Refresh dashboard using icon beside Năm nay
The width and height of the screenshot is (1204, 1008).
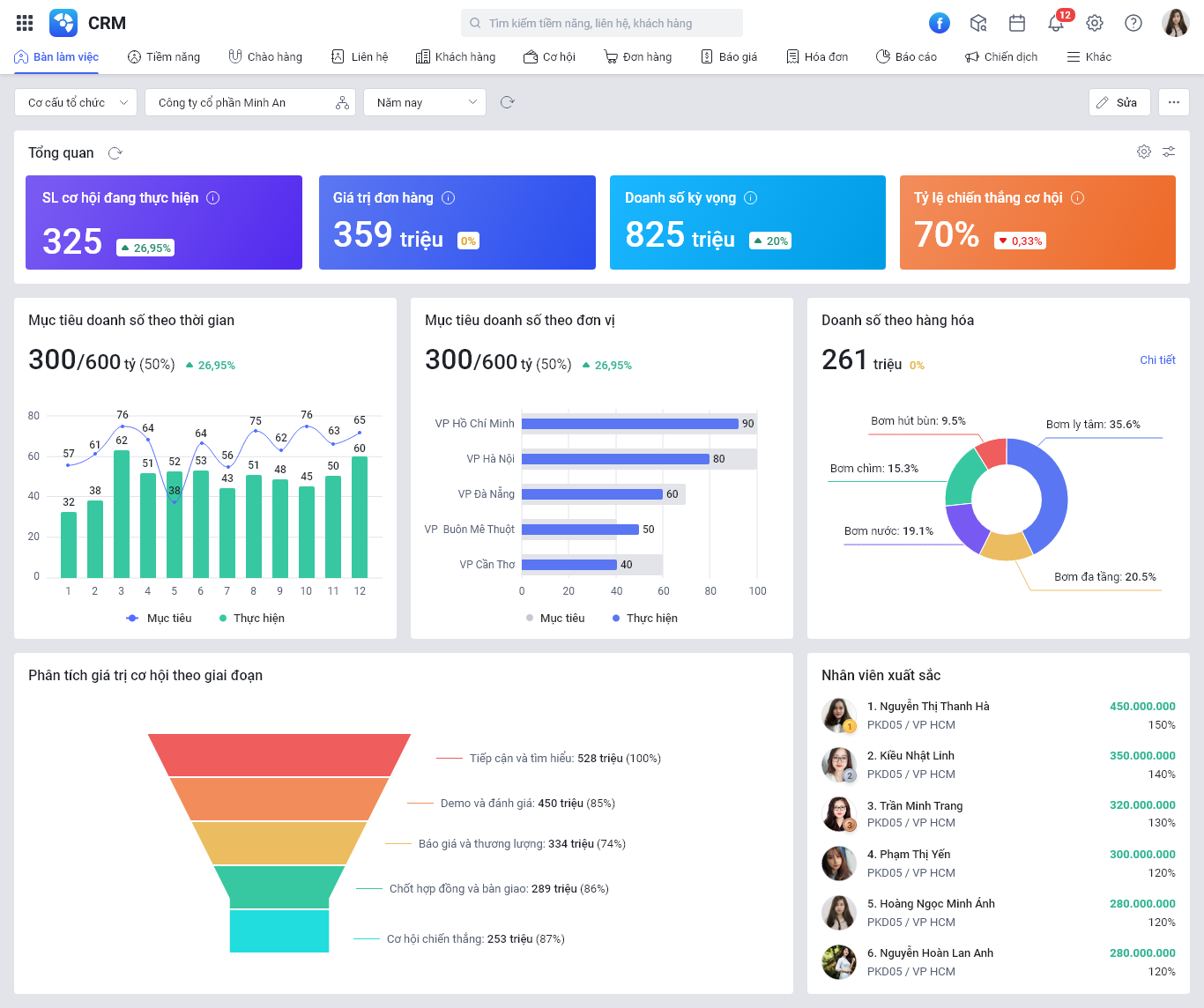click(x=507, y=102)
